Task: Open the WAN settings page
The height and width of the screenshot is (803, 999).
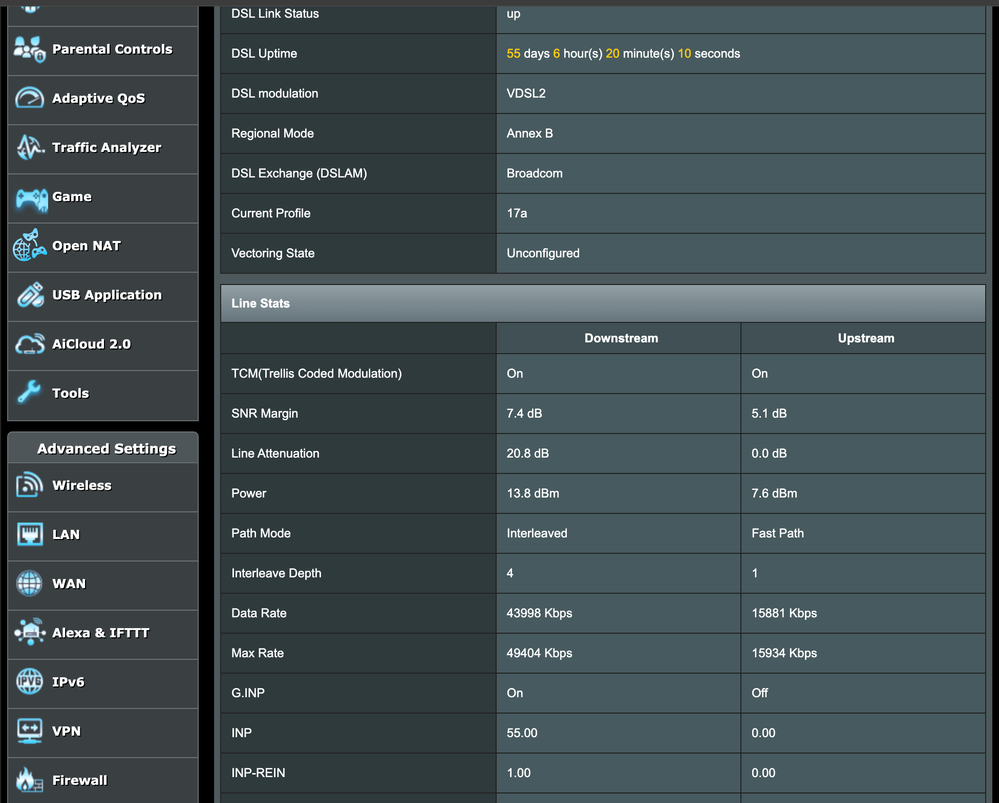Action: [x=69, y=584]
